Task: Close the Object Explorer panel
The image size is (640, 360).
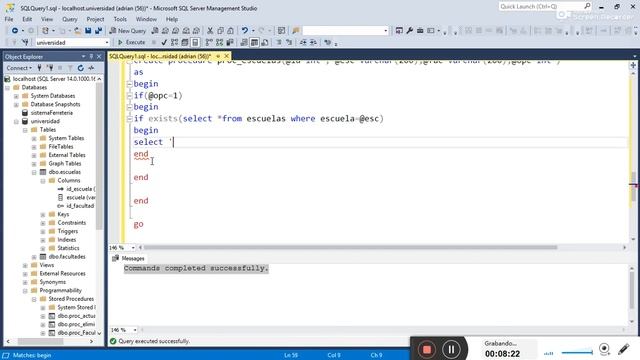Action: coord(99,56)
